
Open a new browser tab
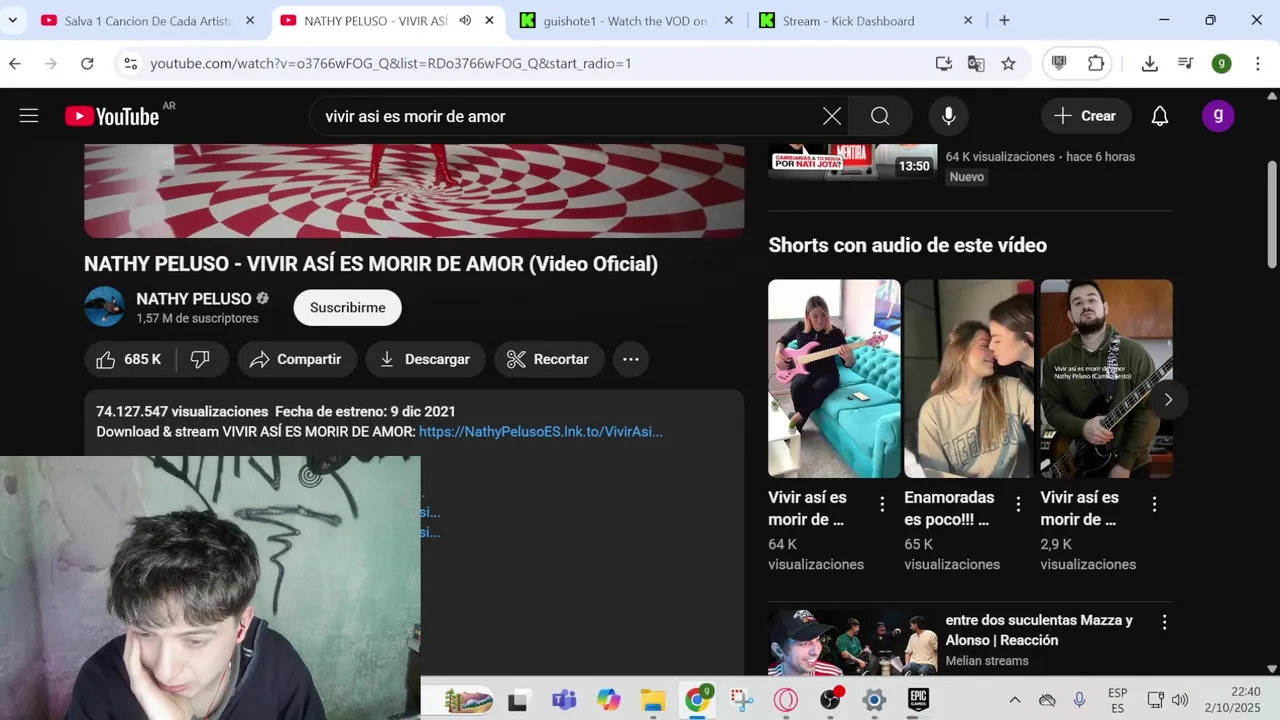point(1004,20)
